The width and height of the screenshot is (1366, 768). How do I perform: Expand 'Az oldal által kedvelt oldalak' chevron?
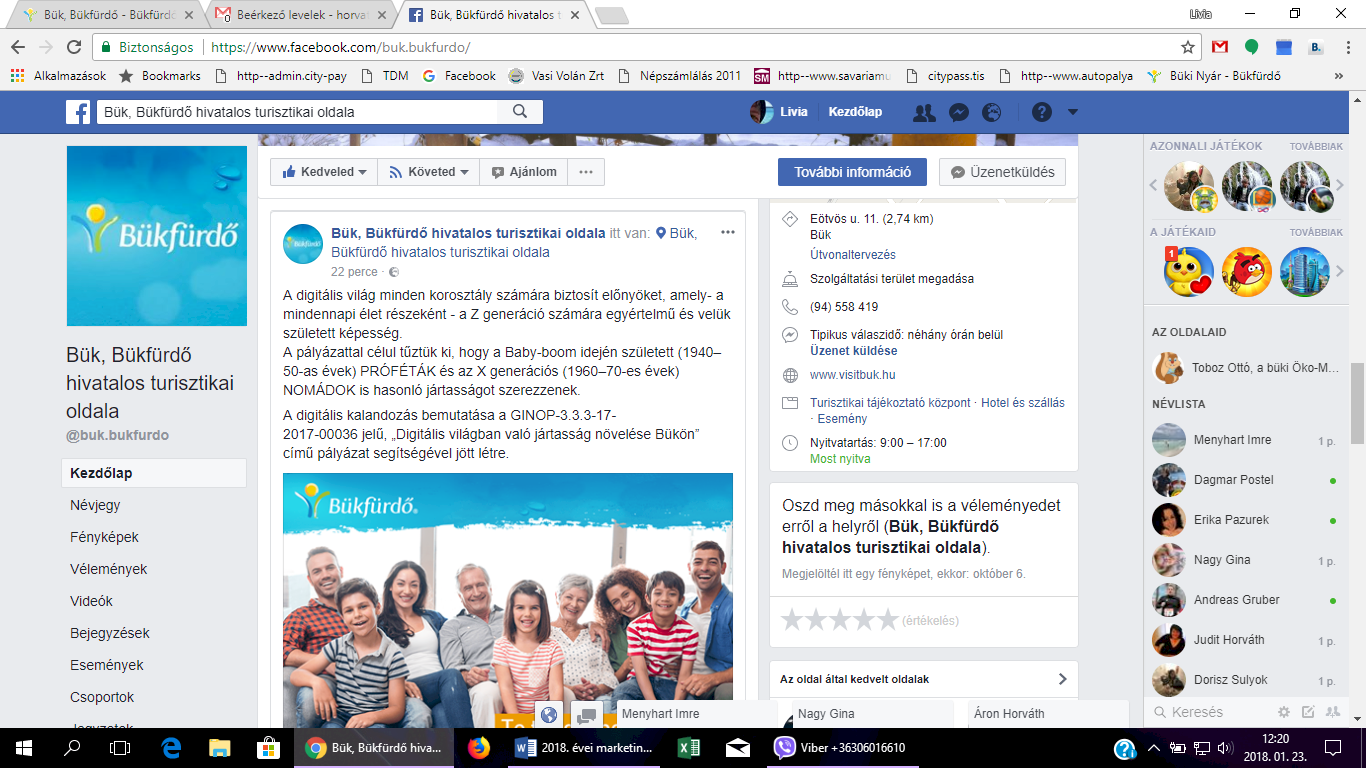(1062, 679)
